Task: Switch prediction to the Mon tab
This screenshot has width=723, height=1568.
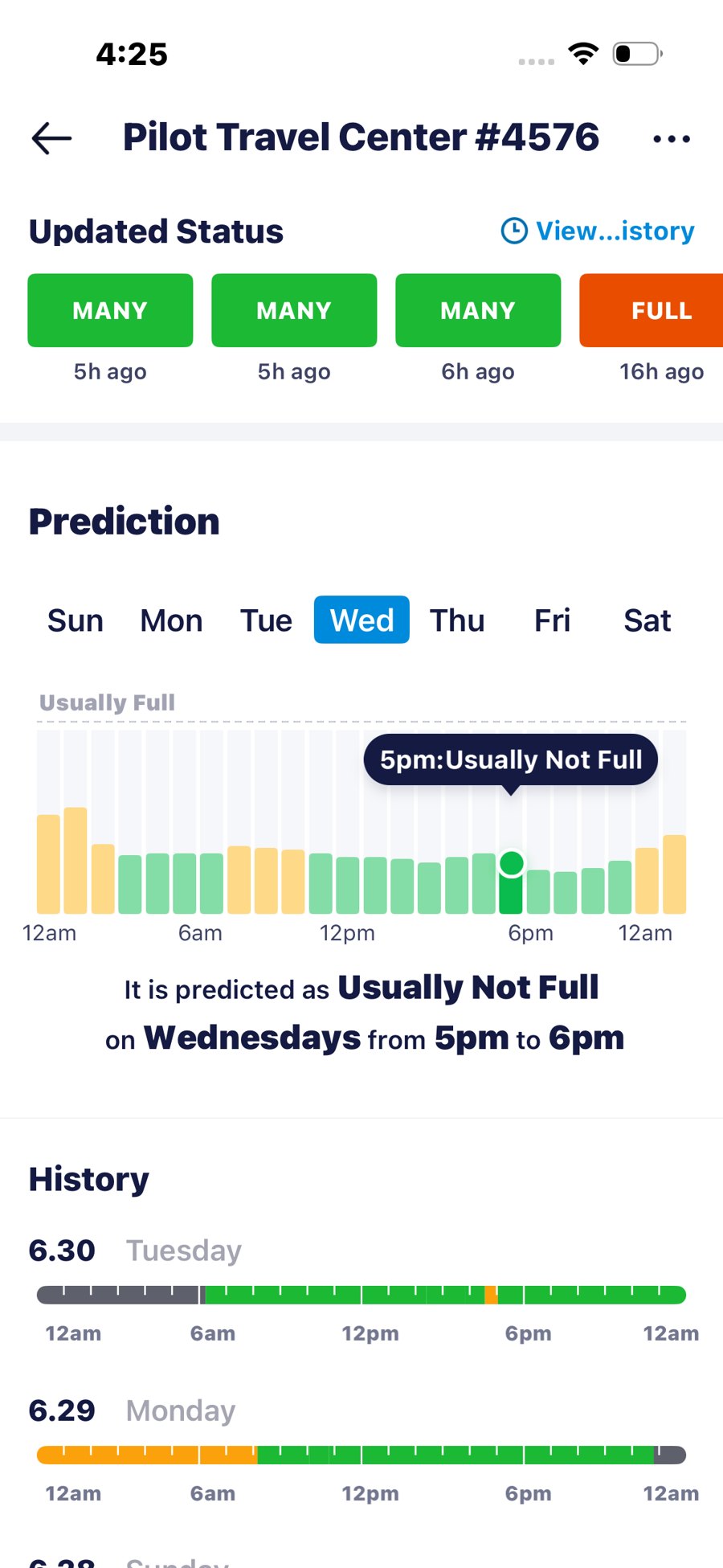Action: pyautogui.click(x=171, y=620)
